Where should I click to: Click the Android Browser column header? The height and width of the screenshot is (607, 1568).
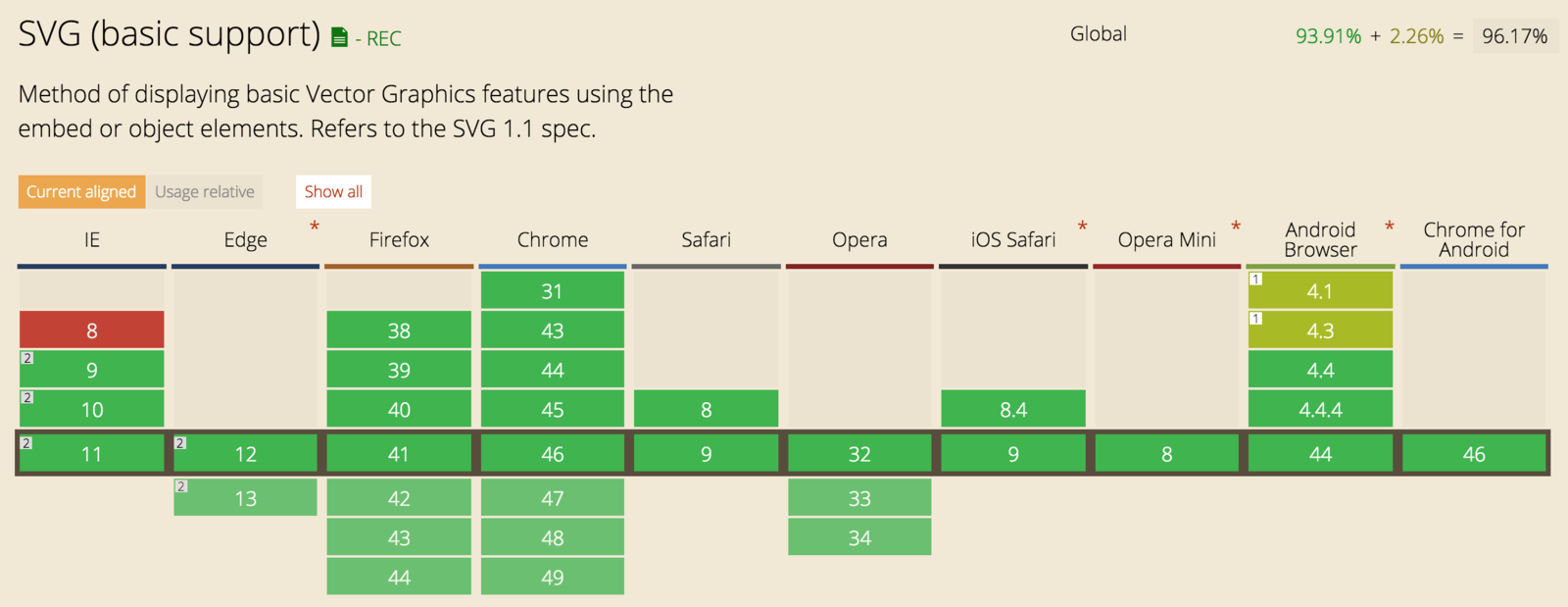pos(1320,239)
